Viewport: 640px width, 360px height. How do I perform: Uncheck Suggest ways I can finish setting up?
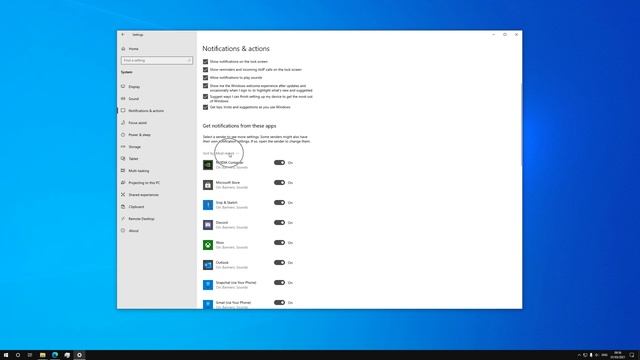[x=205, y=97]
